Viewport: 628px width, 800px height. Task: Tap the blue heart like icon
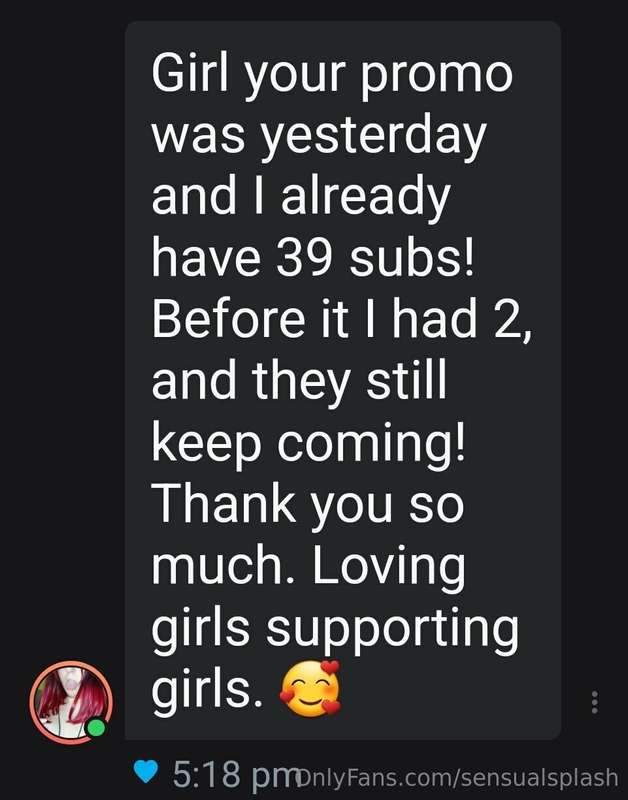point(145,772)
